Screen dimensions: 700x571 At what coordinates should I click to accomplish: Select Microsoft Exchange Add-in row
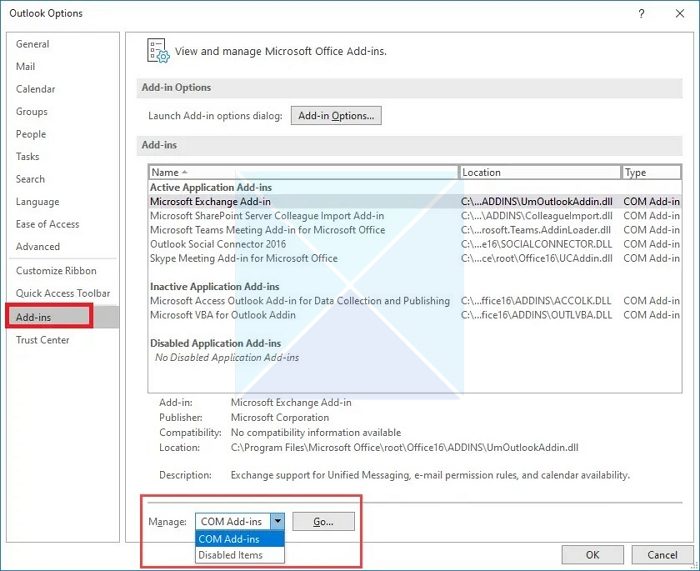click(415, 202)
